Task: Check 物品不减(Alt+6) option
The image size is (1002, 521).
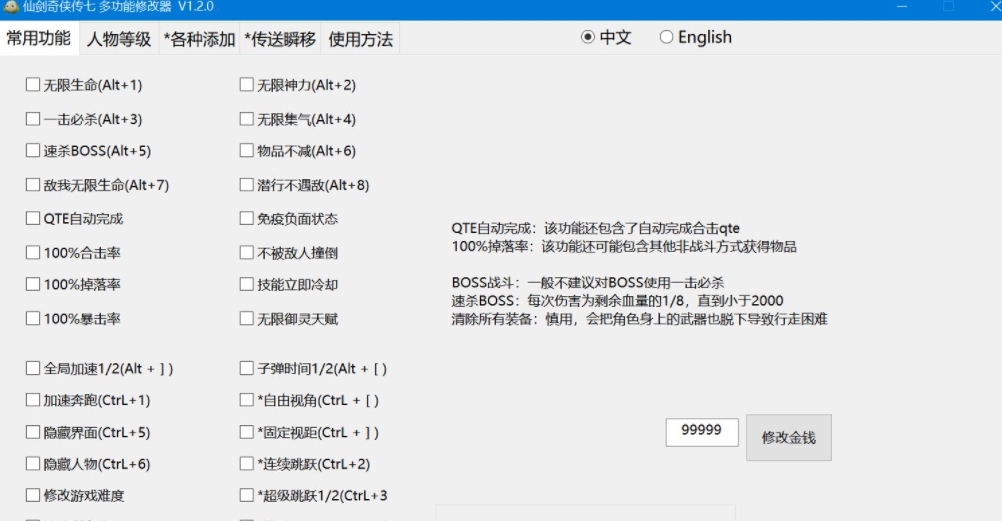Action: [x=246, y=151]
